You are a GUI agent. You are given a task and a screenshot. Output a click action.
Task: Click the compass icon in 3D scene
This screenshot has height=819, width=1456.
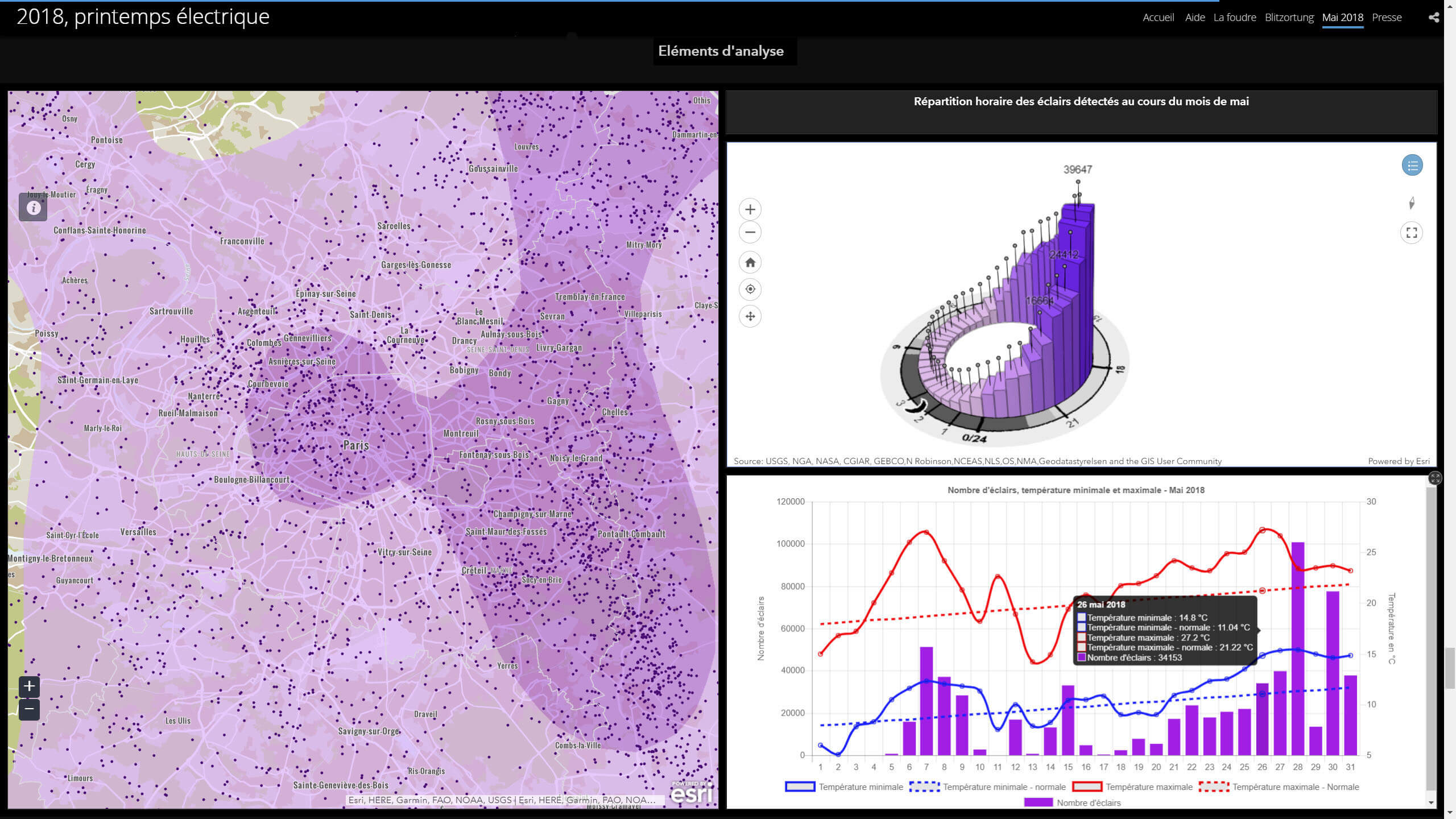(x=1412, y=203)
